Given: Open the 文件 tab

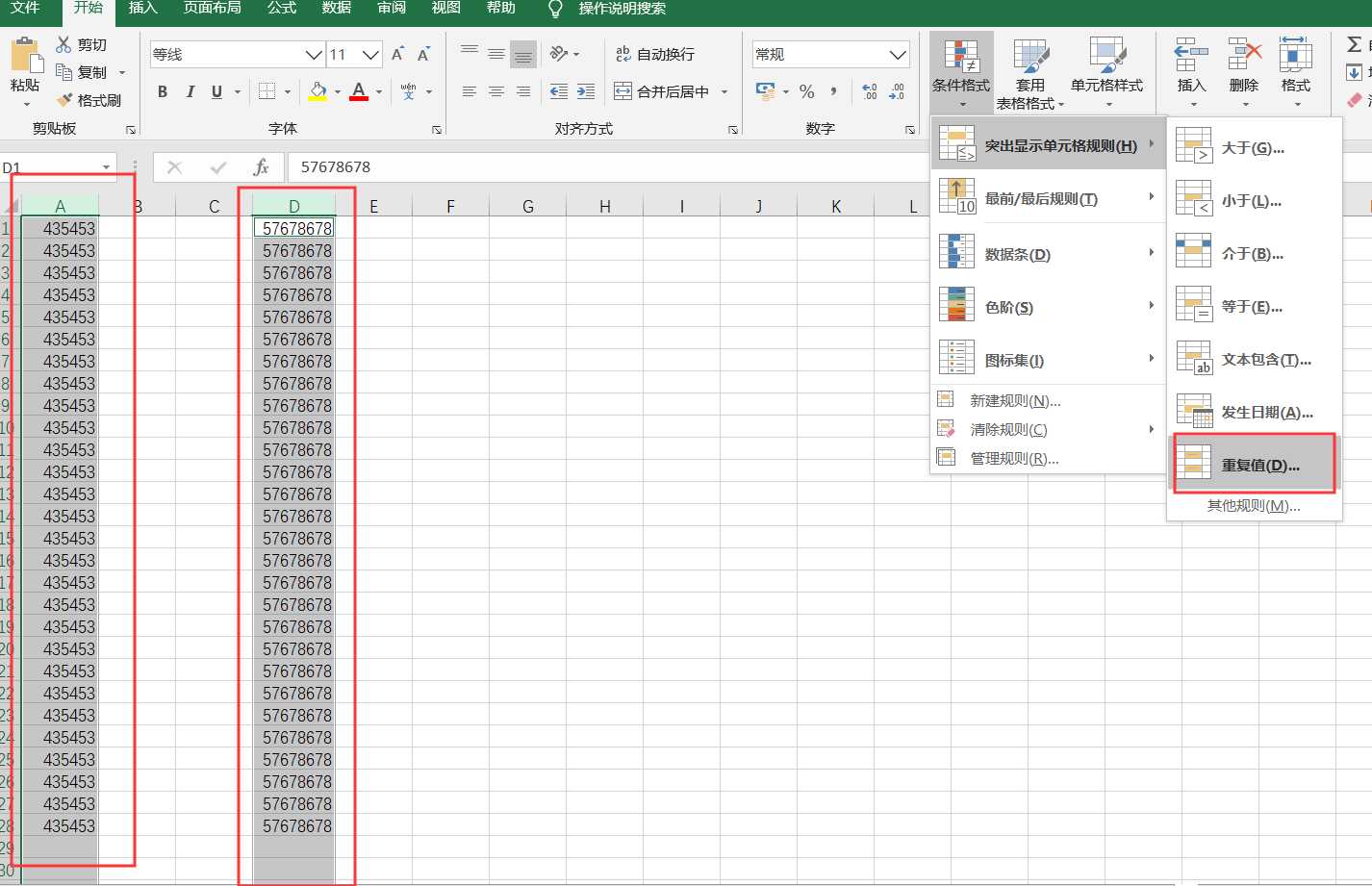Looking at the screenshot, I should (25, 8).
